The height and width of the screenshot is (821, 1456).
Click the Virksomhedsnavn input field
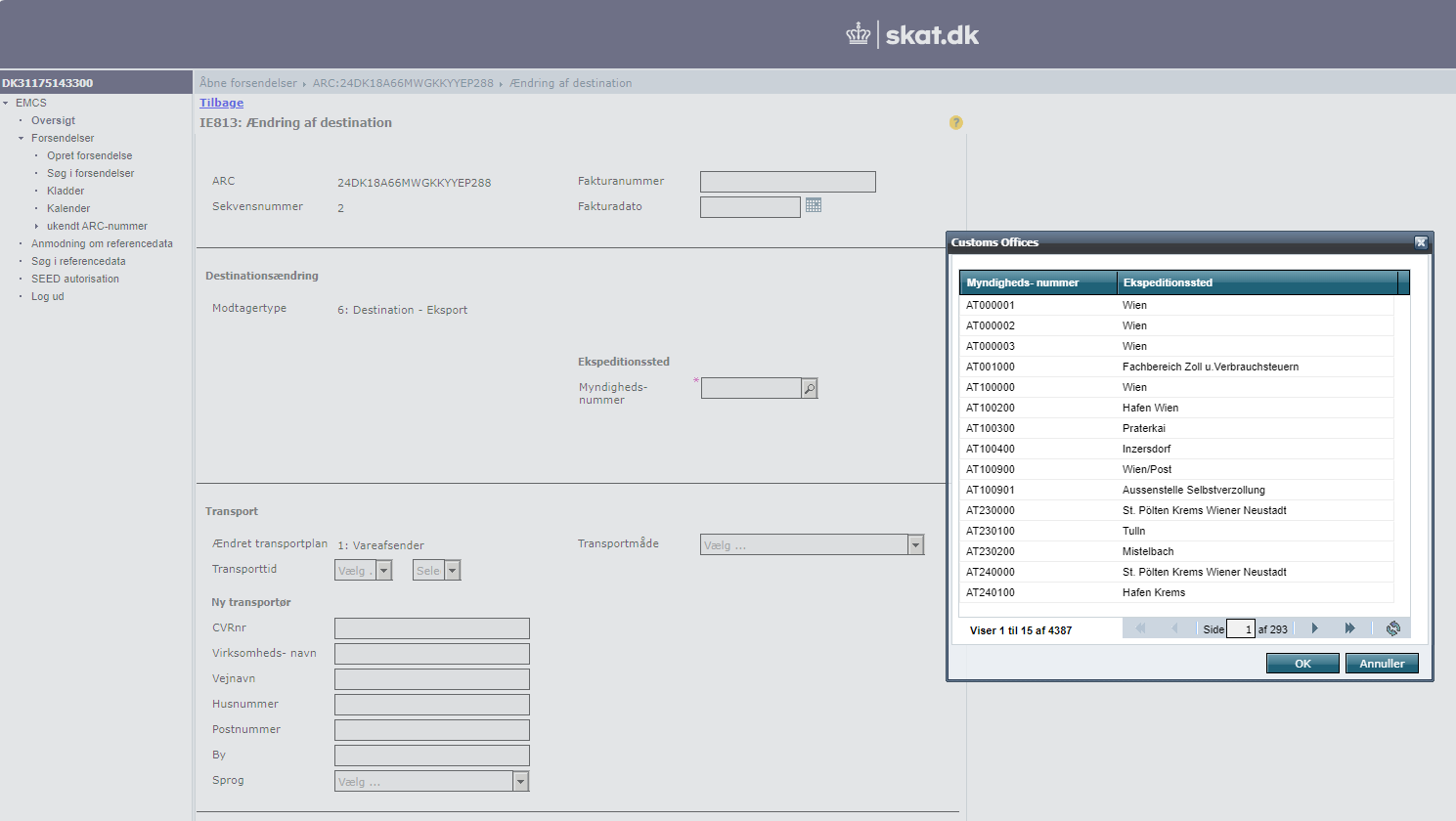click(x=431, y=654)
